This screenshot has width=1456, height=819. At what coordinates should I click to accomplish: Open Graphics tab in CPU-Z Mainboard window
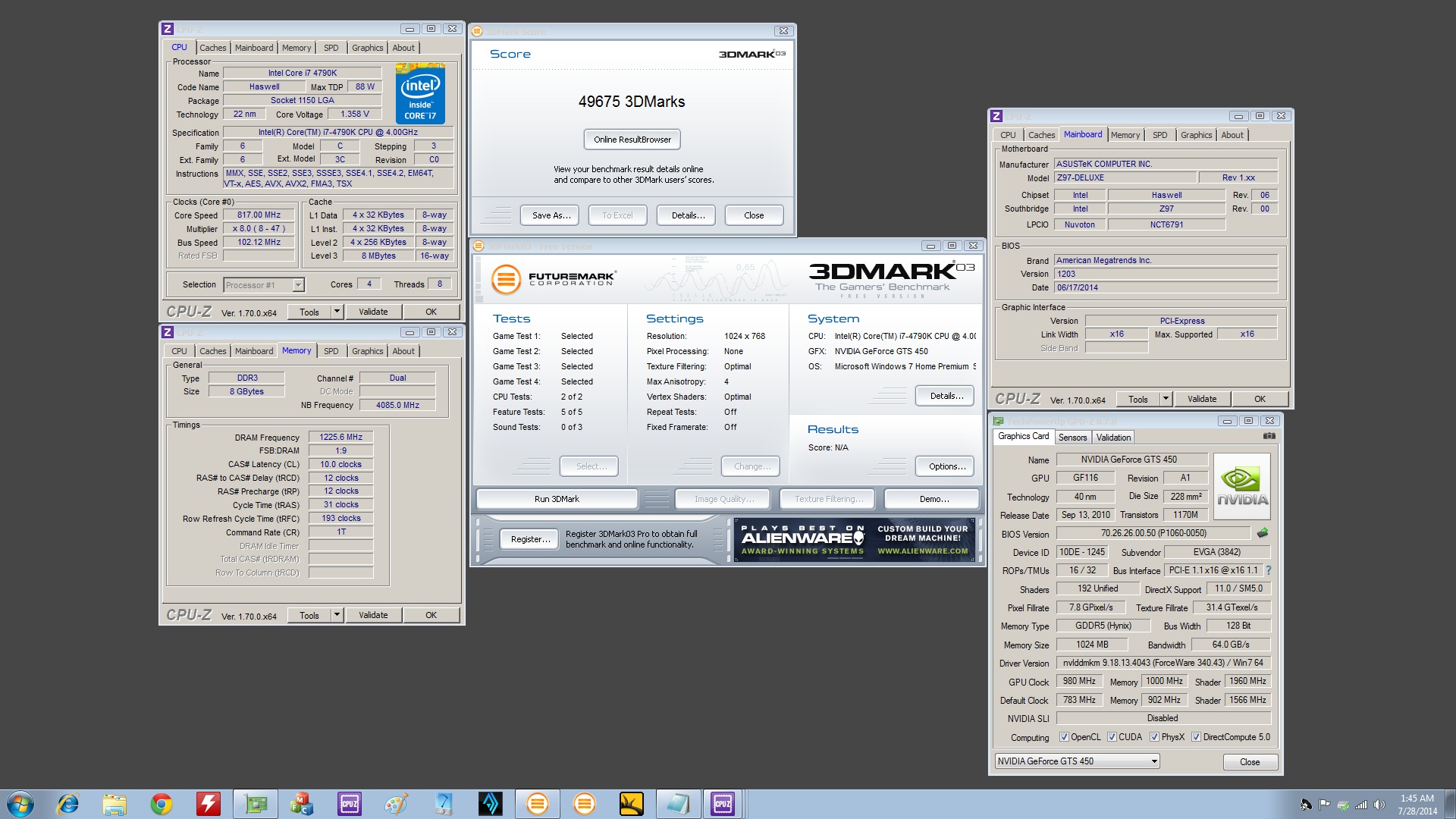click(x=1196, y=135)
